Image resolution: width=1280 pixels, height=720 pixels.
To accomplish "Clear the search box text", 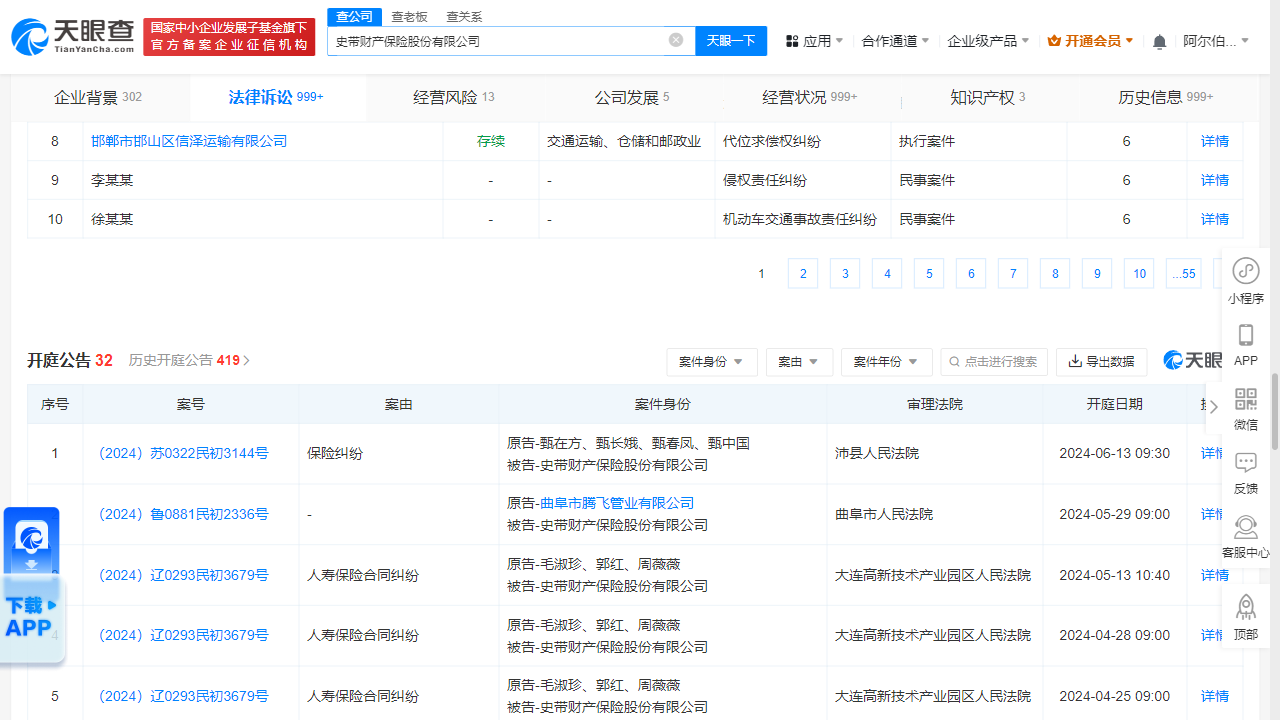I will [676, 40].
